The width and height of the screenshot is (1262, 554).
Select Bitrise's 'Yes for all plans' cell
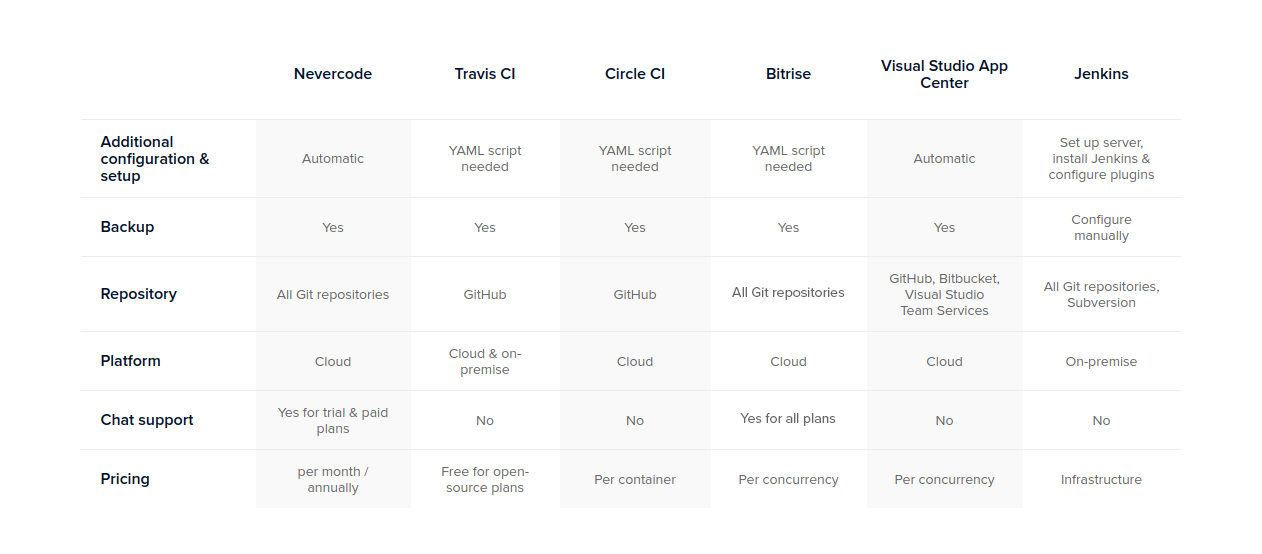click(788, 419)
